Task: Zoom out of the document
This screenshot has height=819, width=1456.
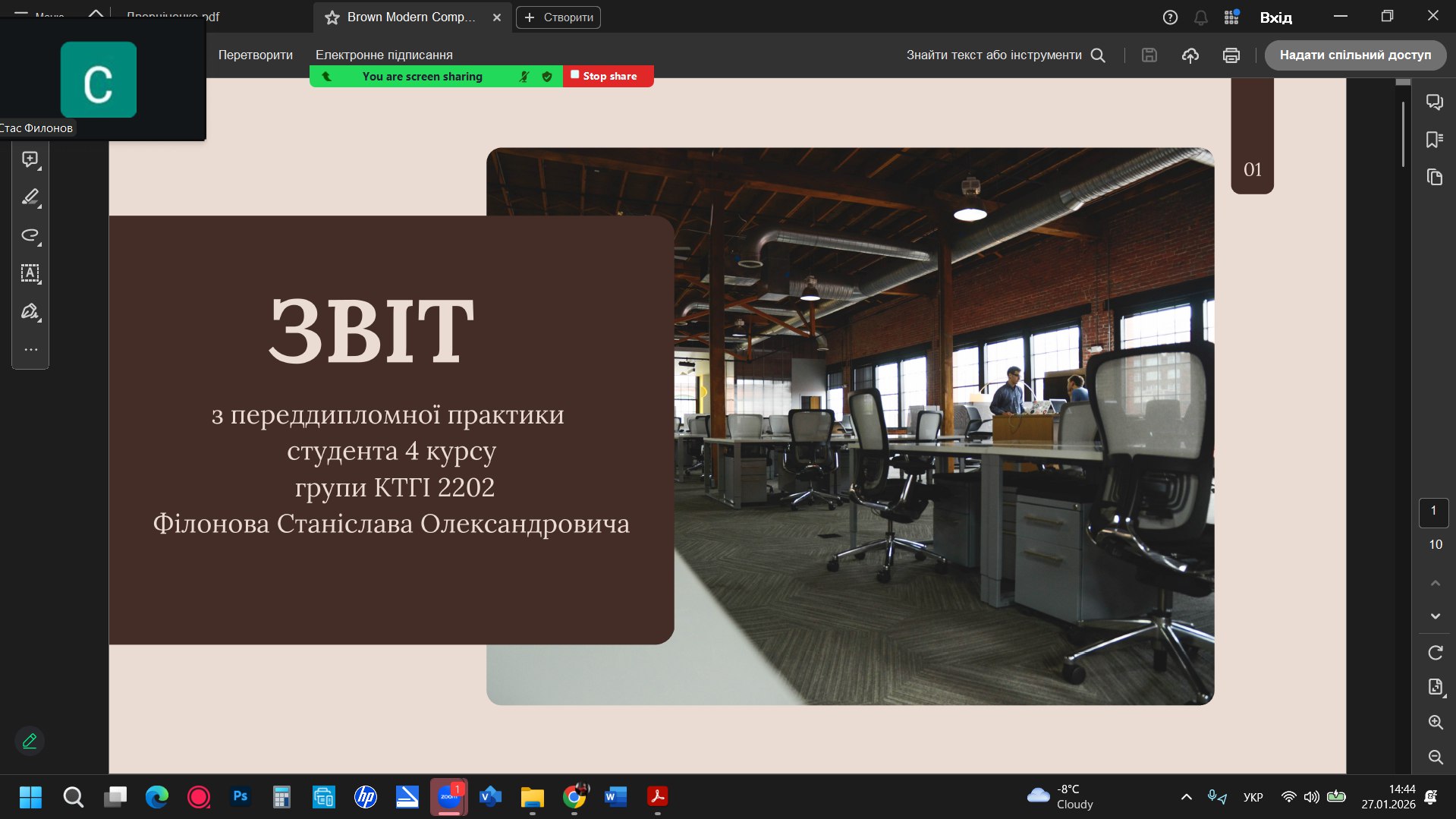Action: tap(1435, 758)
